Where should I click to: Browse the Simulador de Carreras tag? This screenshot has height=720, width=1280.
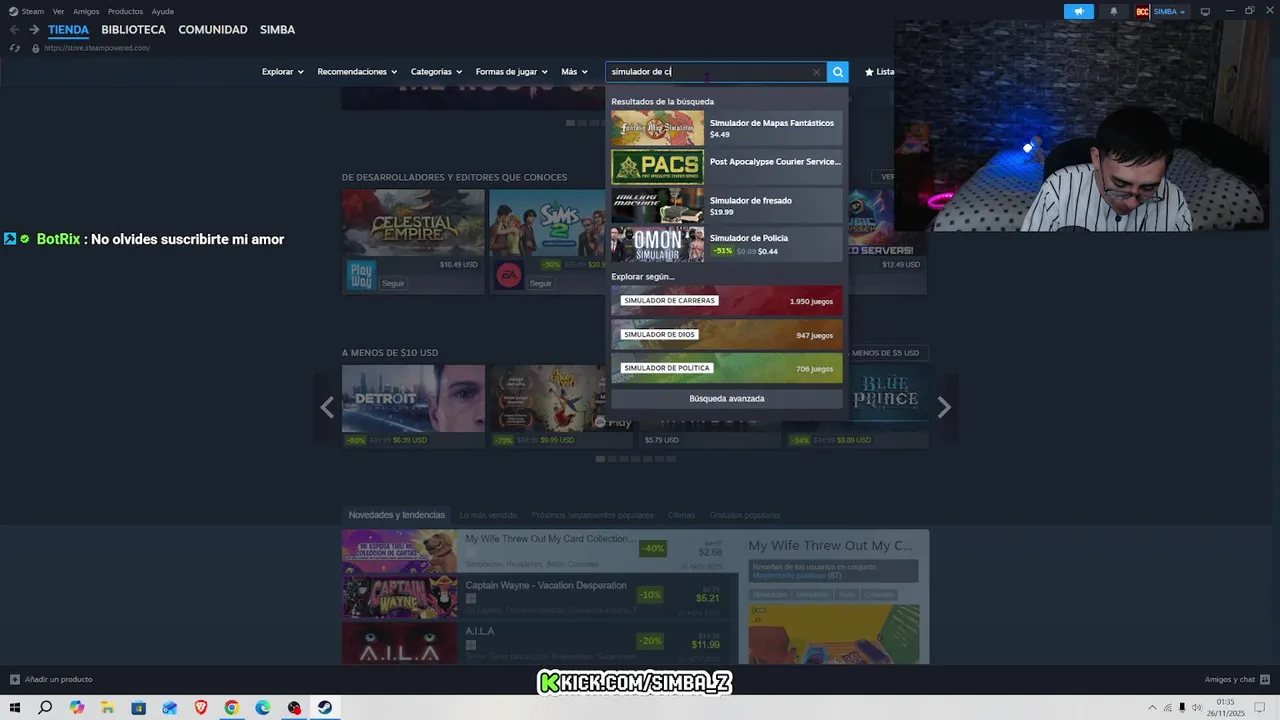pyautogui.click(x=727, y=301)
